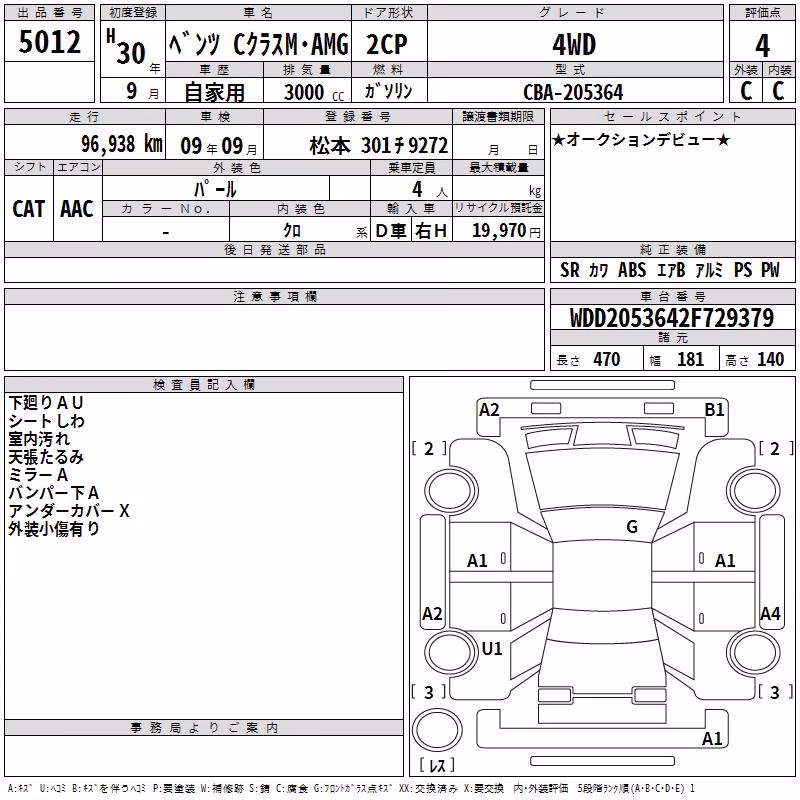Click the inspector note 下廻りAU

(45, 403)
